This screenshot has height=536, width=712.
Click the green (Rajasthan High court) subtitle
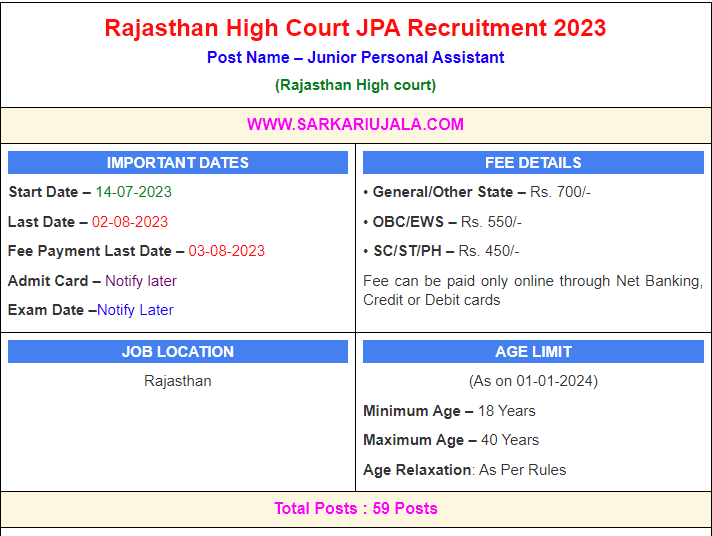[x=355, y=85]
